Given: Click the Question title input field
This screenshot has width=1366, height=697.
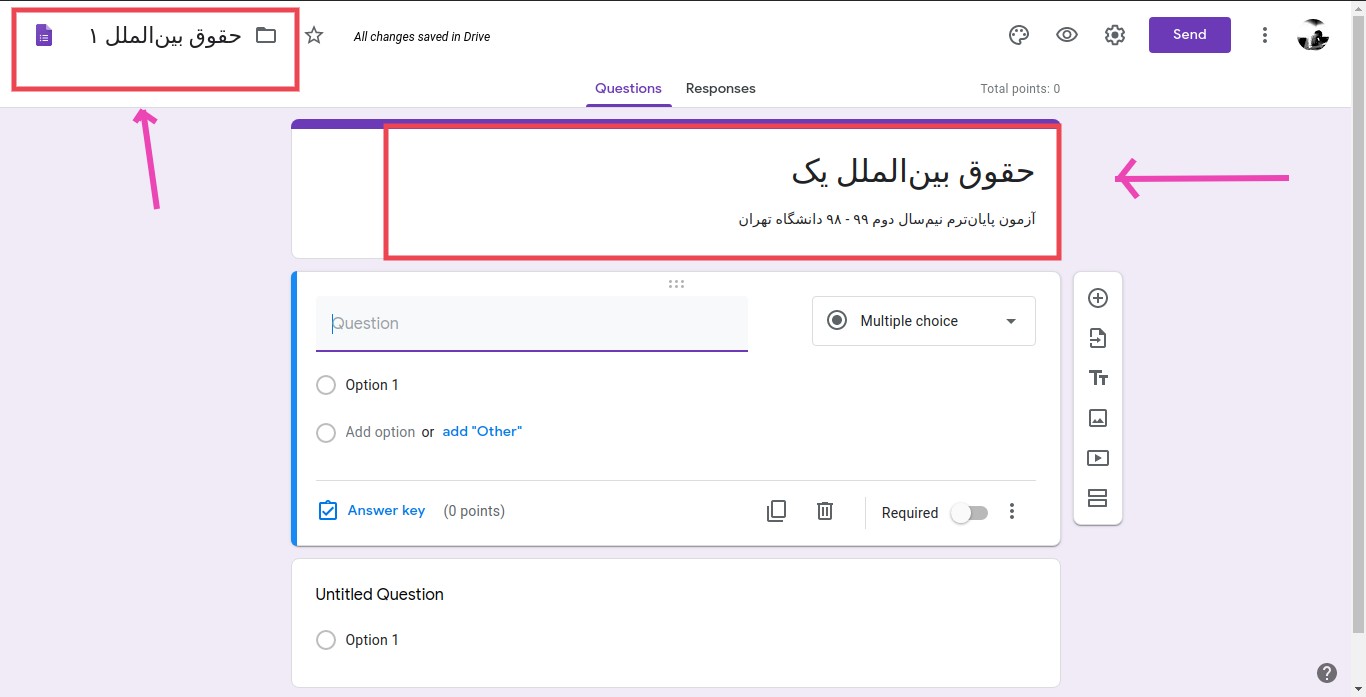Looking at the screenshot, I should pyautogui.click(x=532, y=323).
